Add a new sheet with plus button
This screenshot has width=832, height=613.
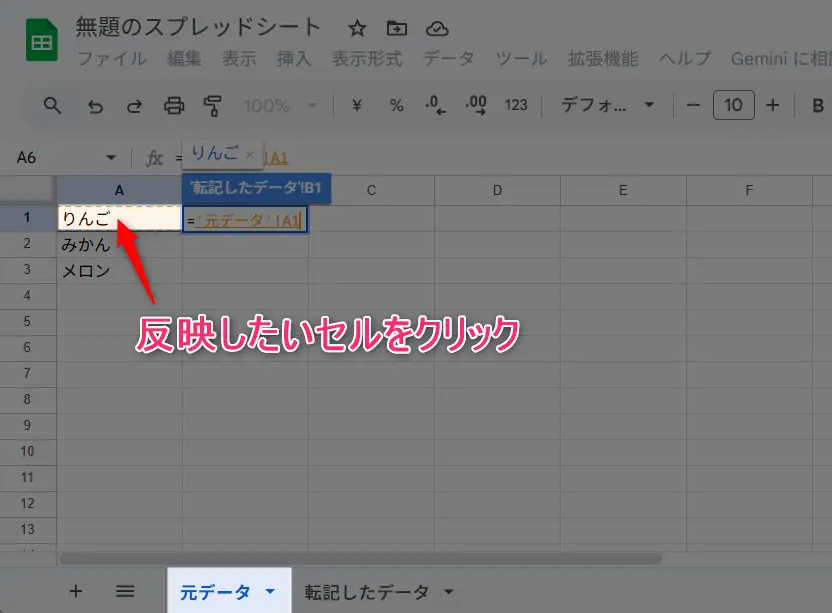pyautogui.click(x=76, y=591)
